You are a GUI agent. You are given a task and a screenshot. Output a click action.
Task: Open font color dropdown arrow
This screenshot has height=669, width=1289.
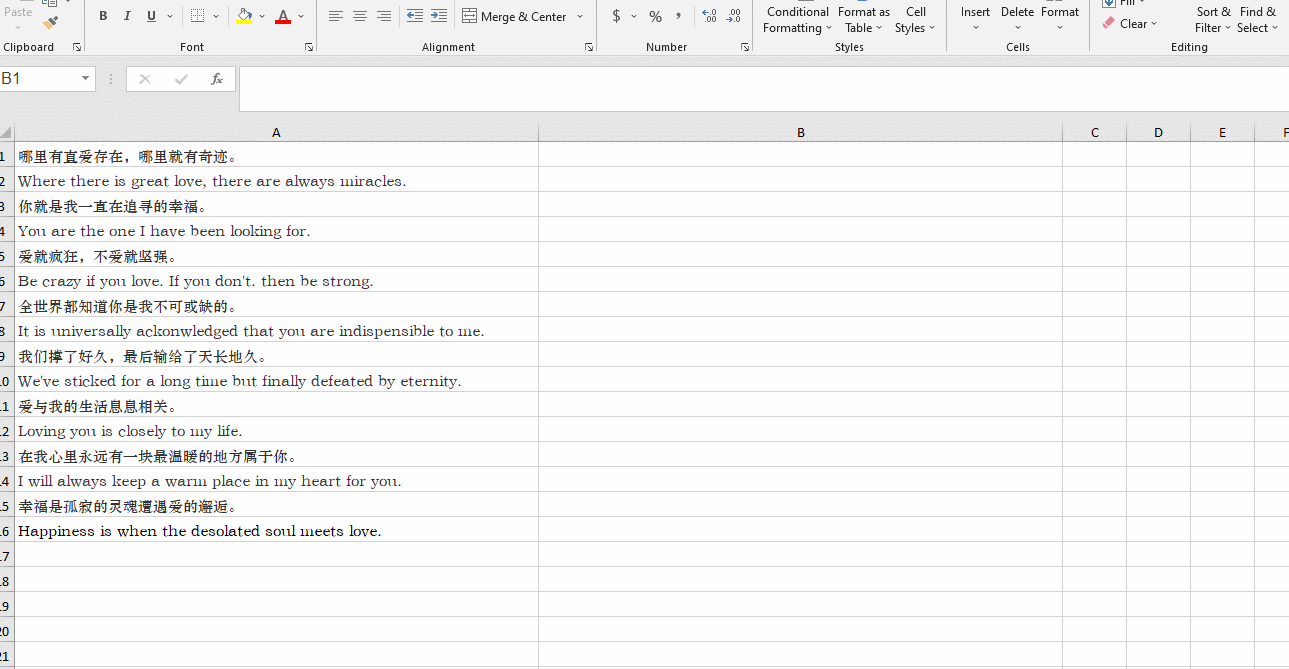coord(301,16)
